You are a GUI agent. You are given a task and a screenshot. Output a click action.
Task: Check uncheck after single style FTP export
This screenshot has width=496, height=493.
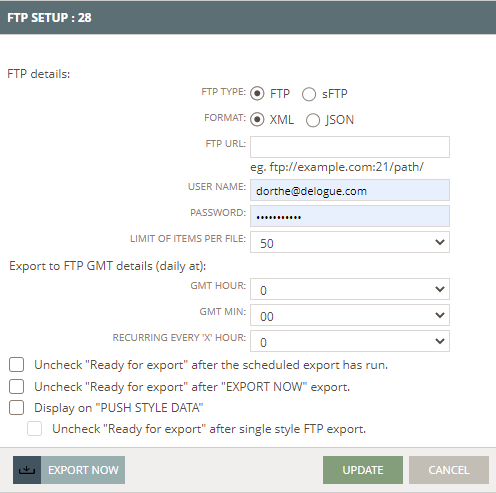tap(34, 429)
